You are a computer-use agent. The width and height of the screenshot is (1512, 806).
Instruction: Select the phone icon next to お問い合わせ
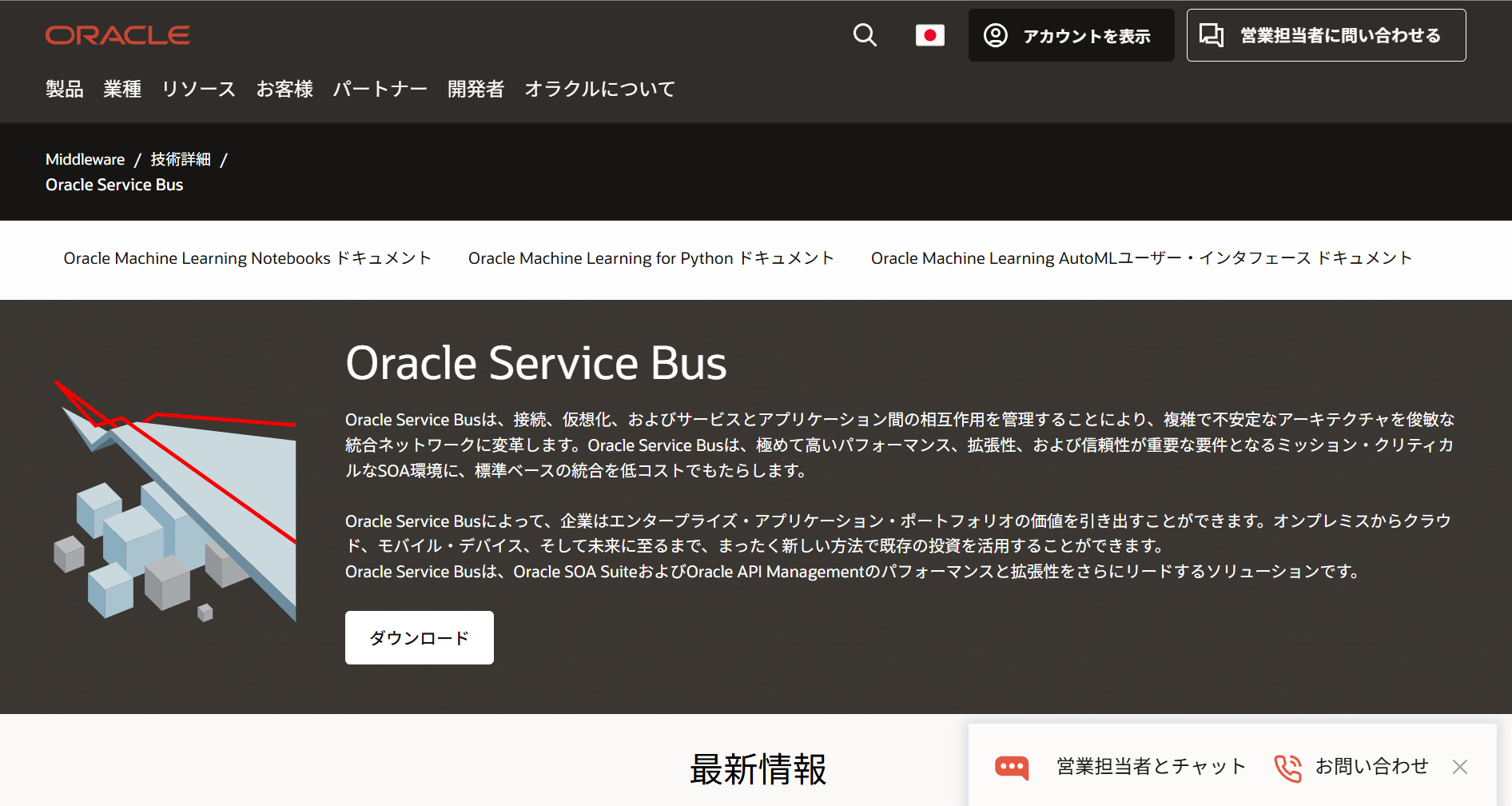click(1287, 766)
